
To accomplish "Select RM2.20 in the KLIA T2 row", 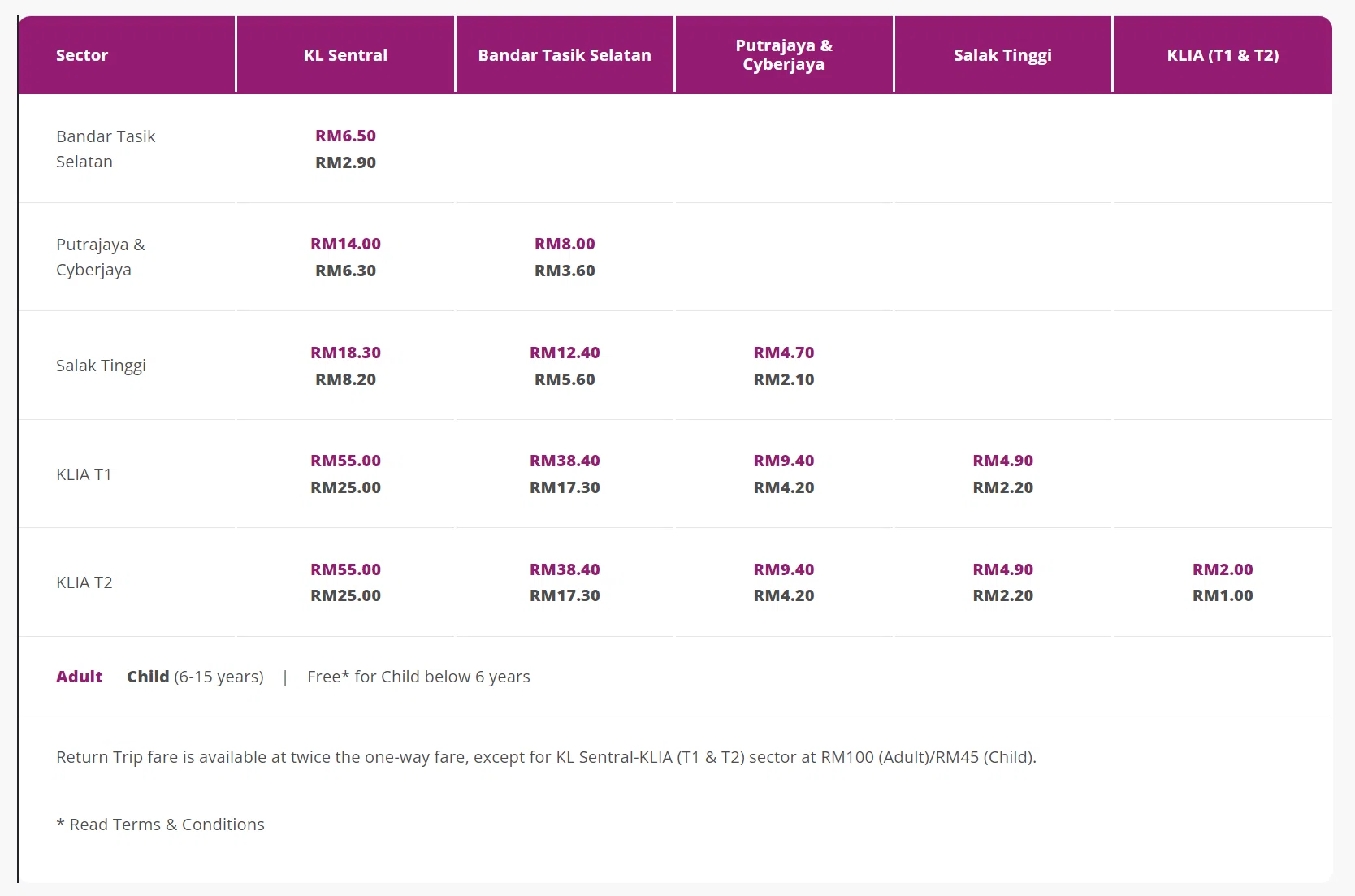I will (x=1003, y=595).
